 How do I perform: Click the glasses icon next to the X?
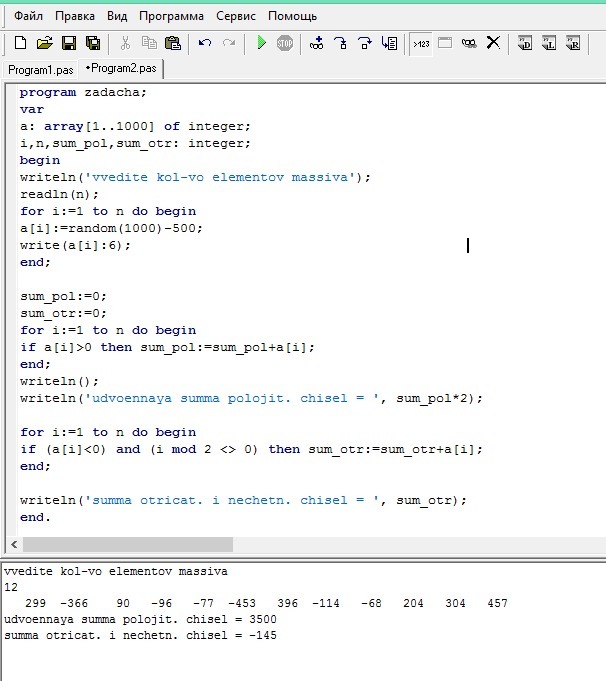coord(469,43)
